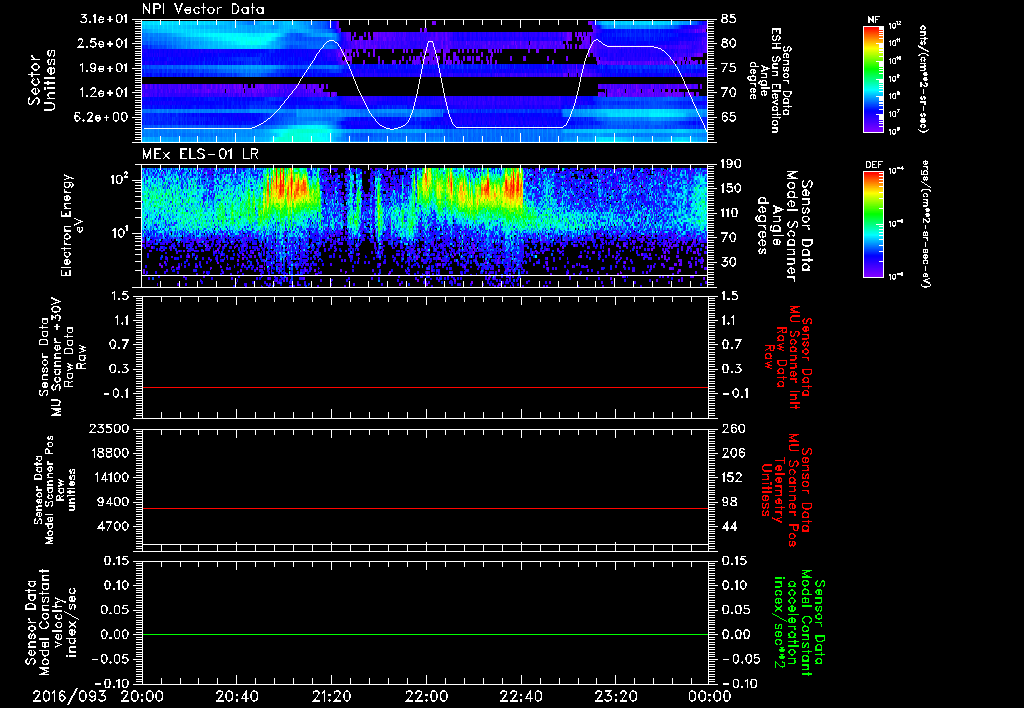The height and width of the screenshot is (708, 1024).
Task: Select the red "MU Scanner Inh Raw Data" label
Action: point(788,357)
